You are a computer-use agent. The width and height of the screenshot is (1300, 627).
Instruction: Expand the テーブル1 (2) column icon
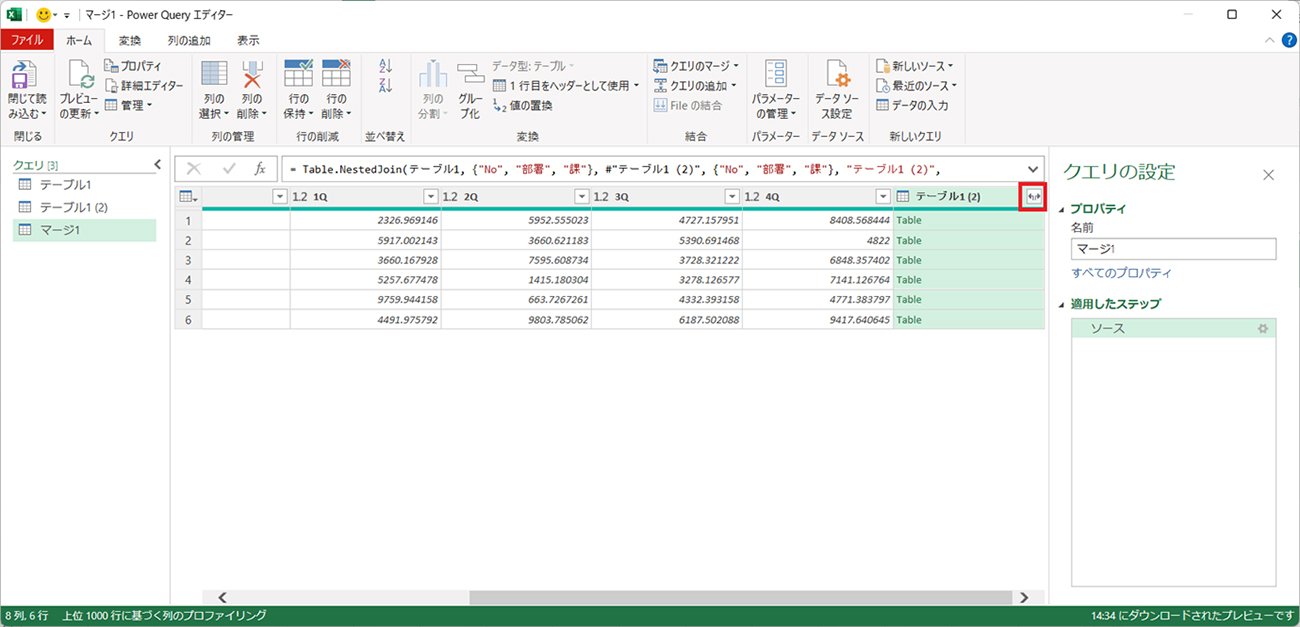(1034, 197)
